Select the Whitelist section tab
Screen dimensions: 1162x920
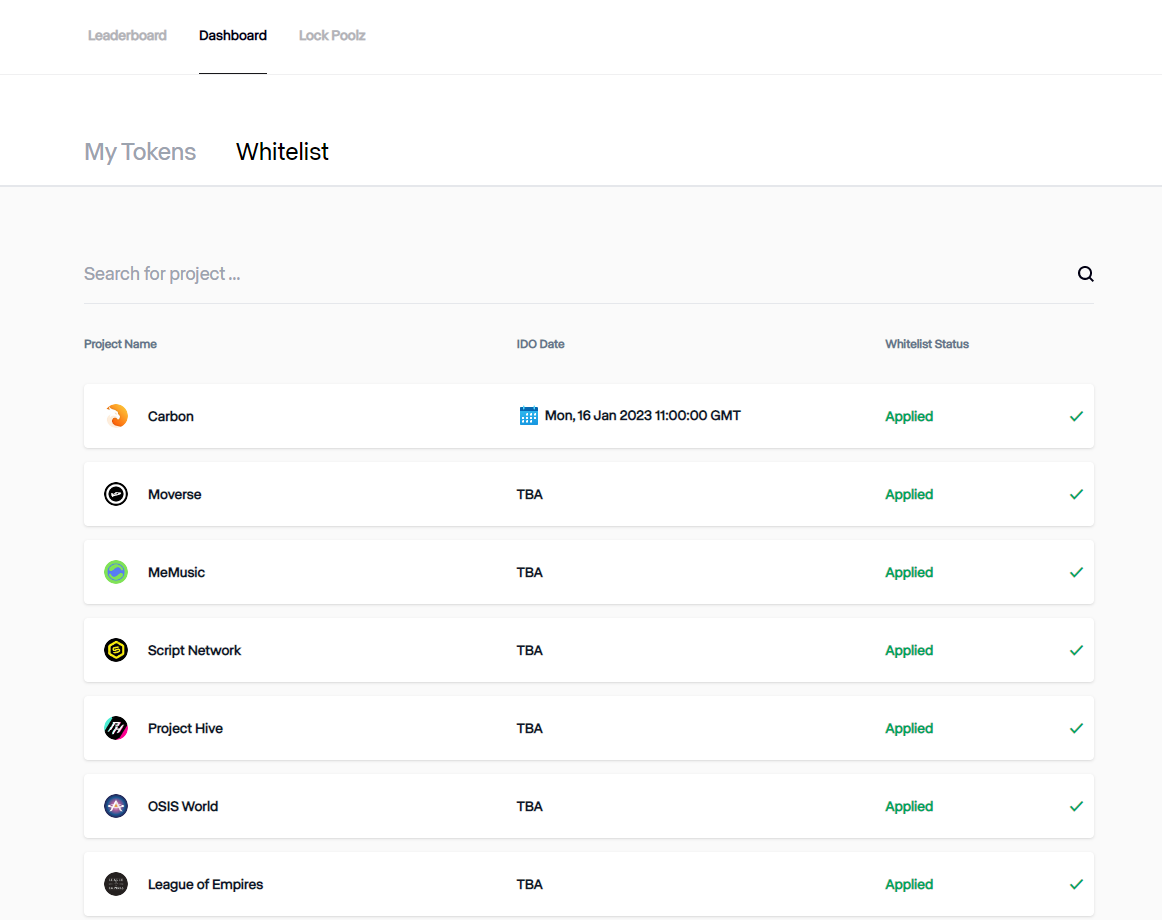pos(282,152)
